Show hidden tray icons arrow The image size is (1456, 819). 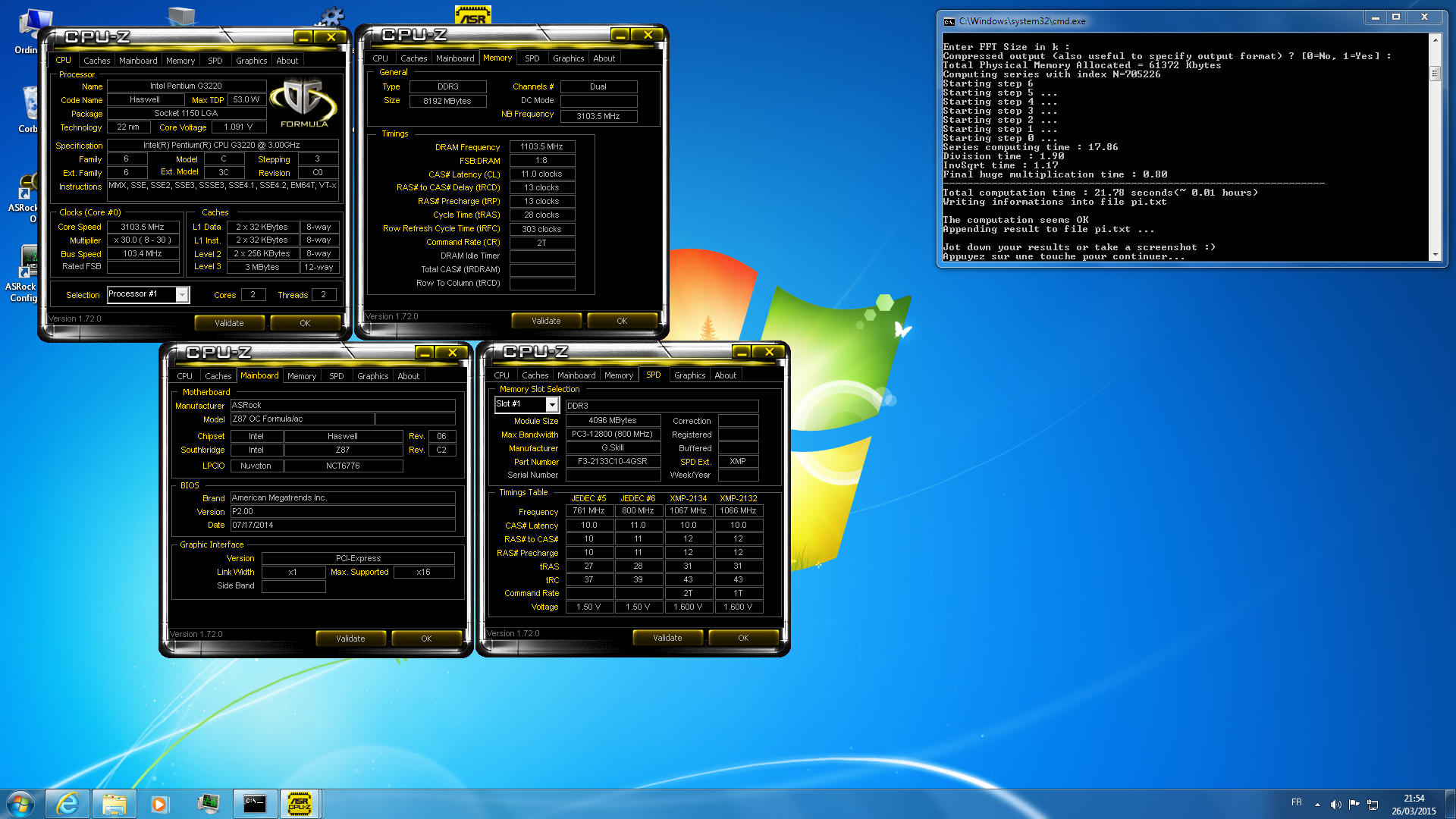click(x=1317, y=804)
